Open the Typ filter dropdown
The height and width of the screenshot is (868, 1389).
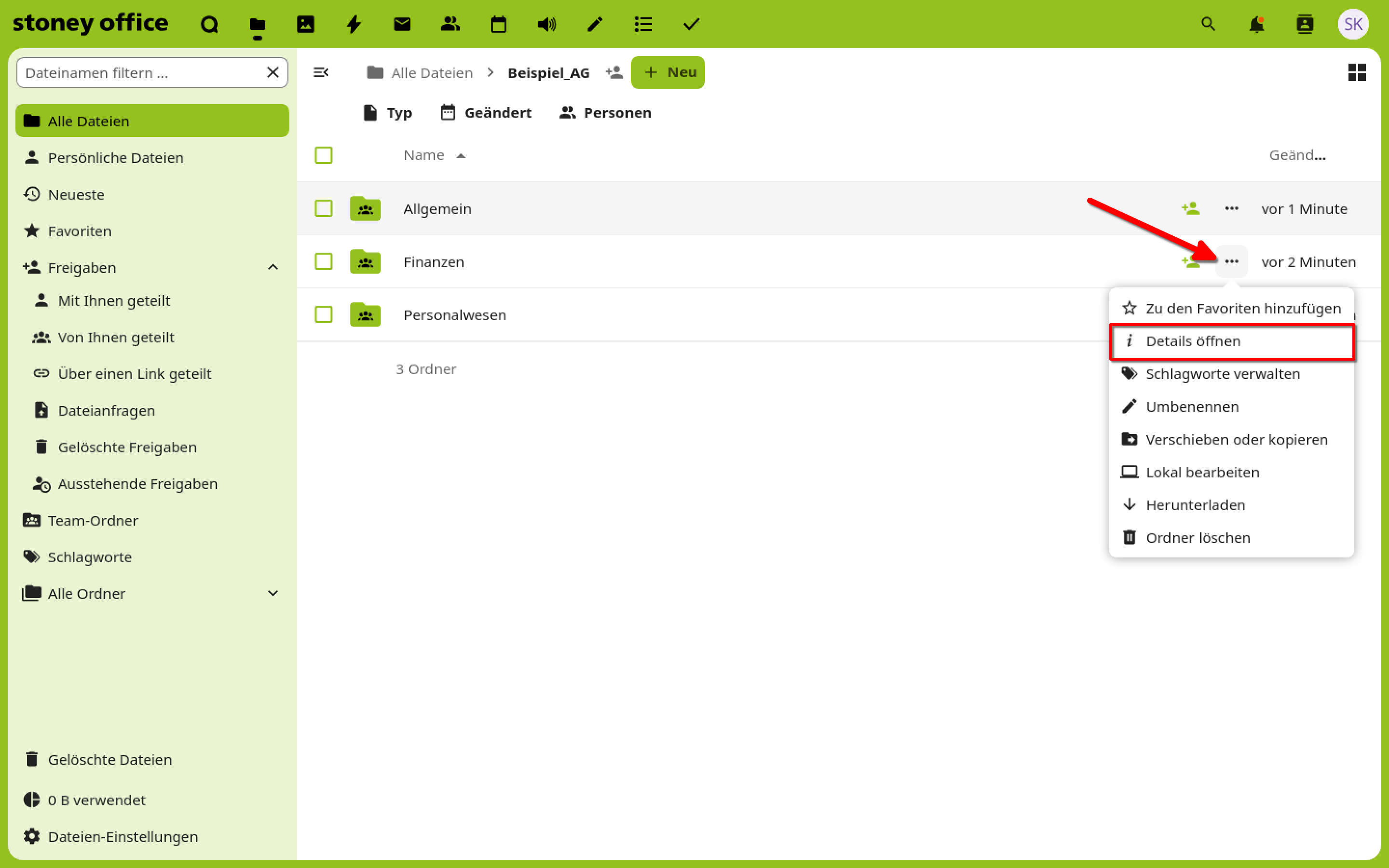[388, 112]
